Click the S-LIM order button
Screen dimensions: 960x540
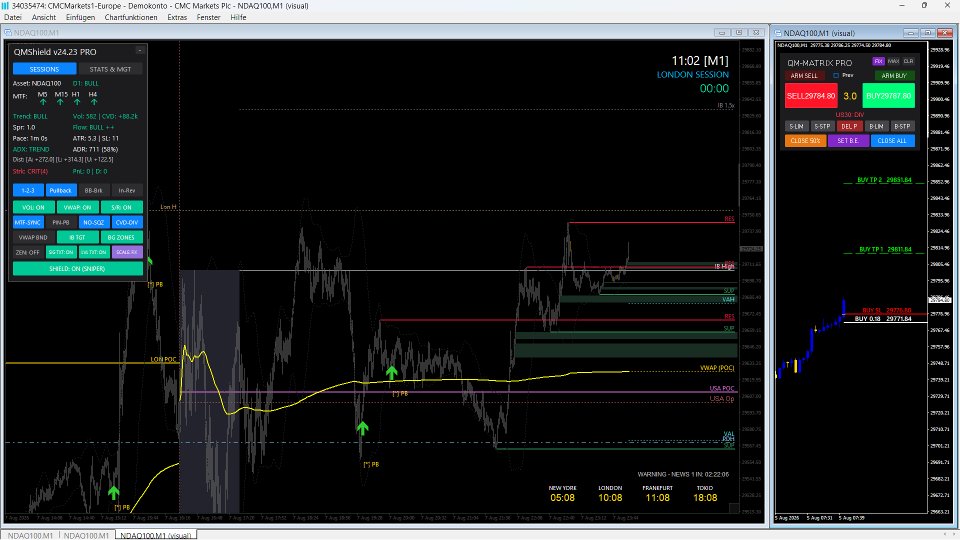coord(797,126)
